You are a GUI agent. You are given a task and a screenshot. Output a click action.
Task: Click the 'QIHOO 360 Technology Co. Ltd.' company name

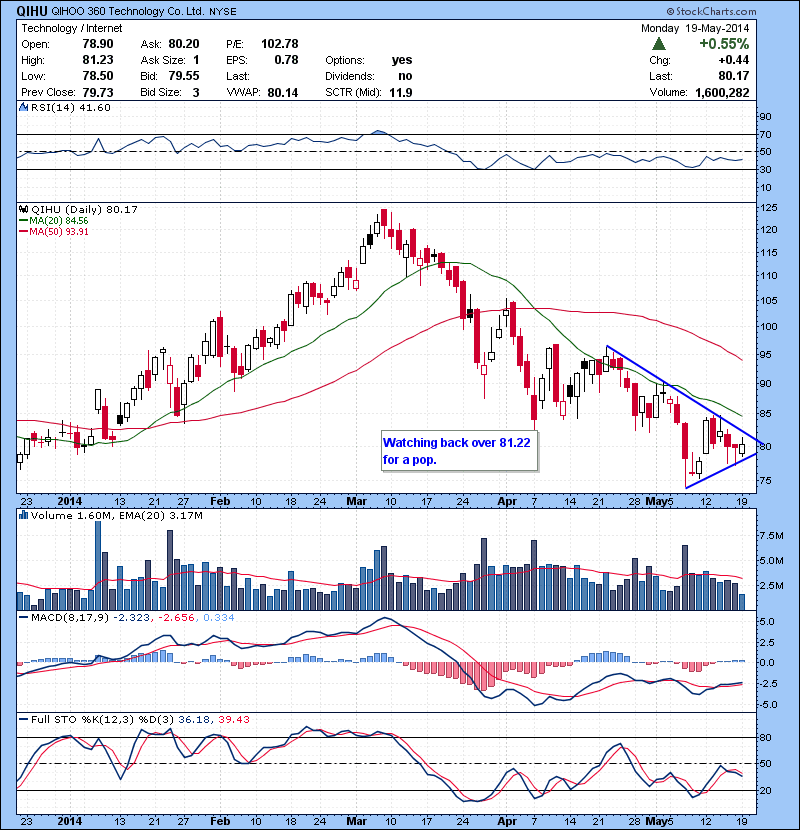point(128,11)
